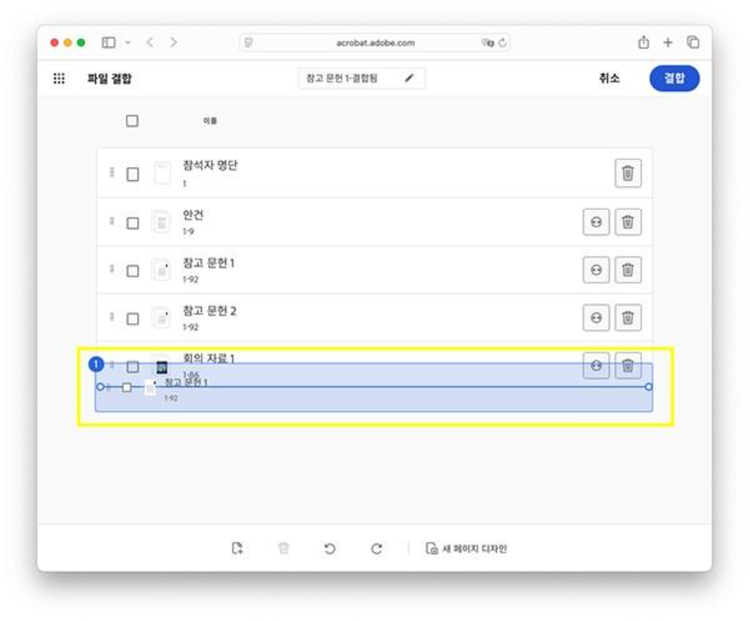Click 새 페이지 디자인 button
The width and height of the screenshot is (750, 621).
click(x=466, y=548)
